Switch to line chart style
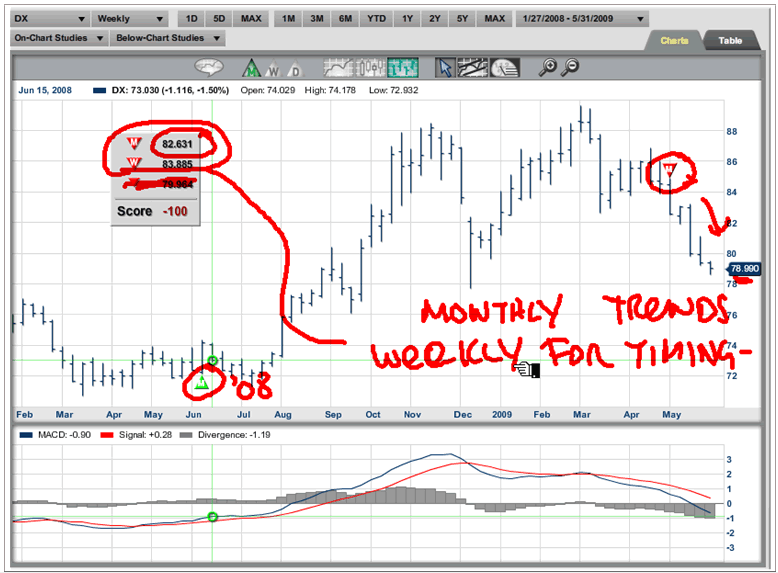Viewport: 778px width, 573px height. coord(338,68)
